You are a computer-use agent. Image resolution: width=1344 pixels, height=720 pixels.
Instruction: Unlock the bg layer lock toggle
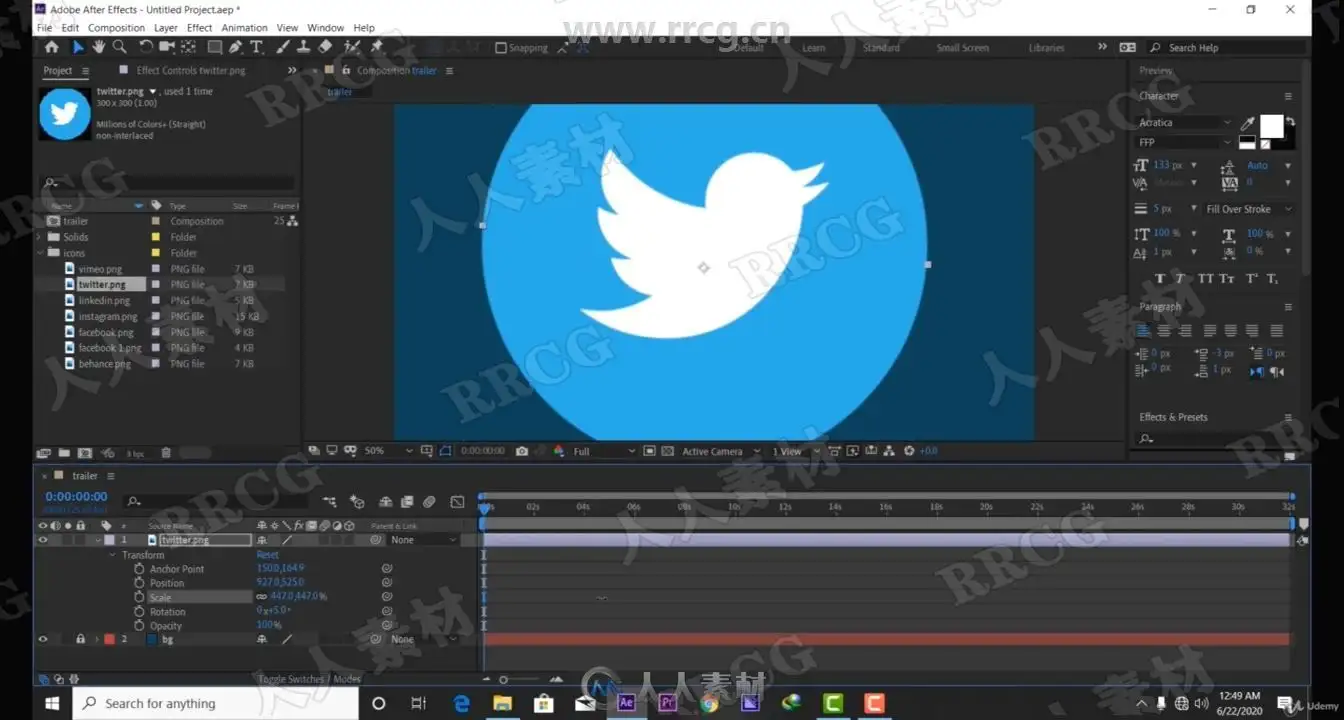pos(80,639)
